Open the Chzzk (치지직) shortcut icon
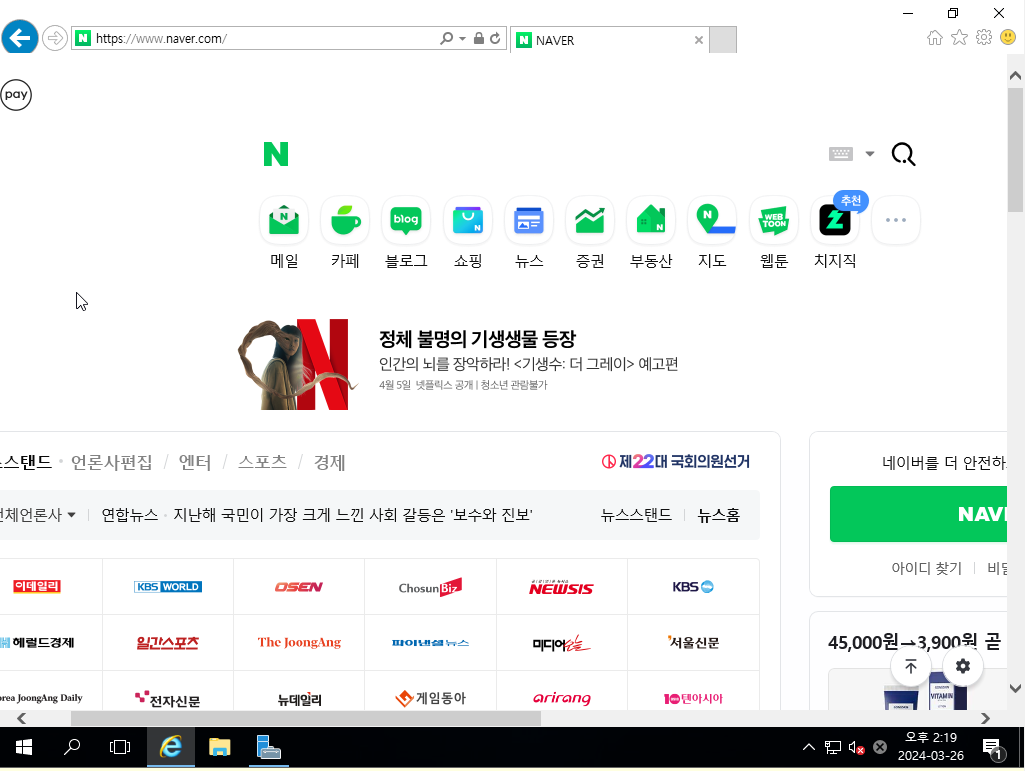The height and width of the screenshot is (771, 1025). (835, 220)
